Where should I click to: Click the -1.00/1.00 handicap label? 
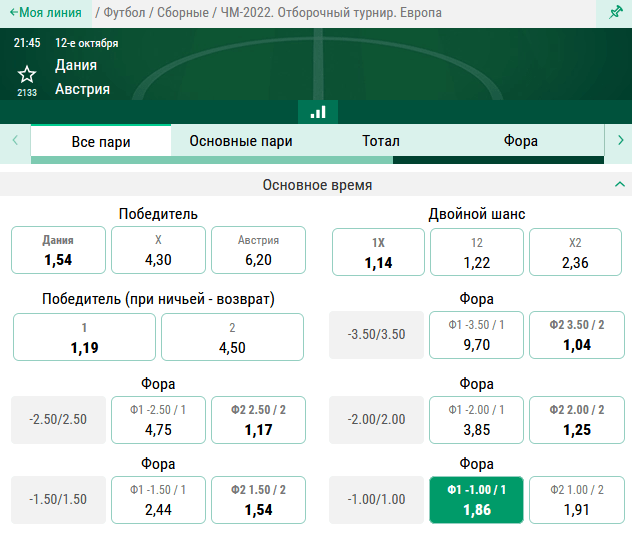pyautogui.click(x=376, y=500)
